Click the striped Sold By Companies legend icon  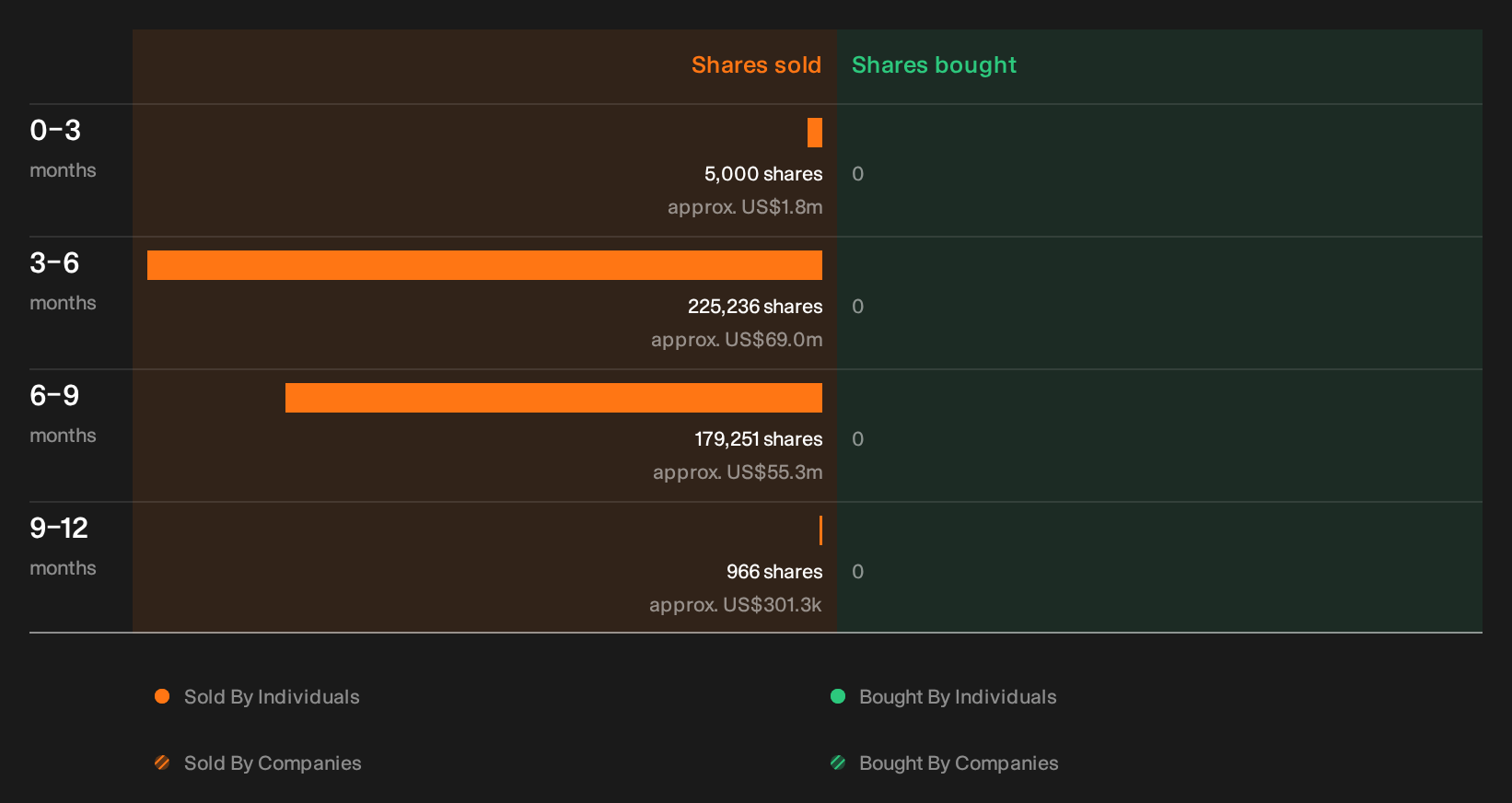[x=162, y=762]
